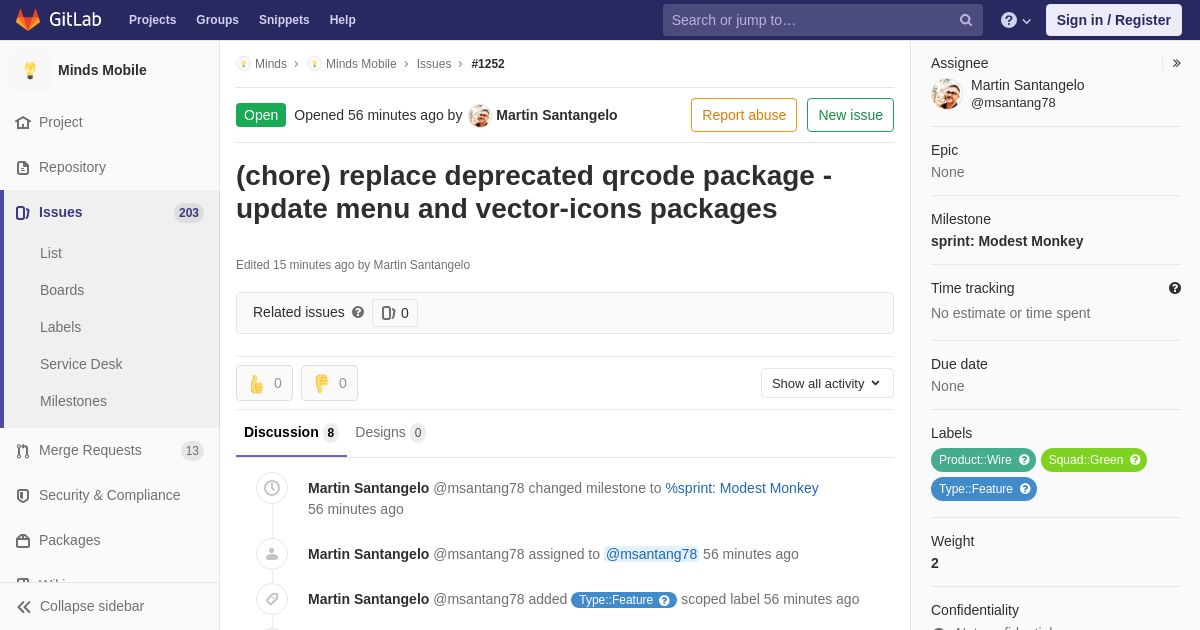Image resolution: width=1200 pixels, height=630 pixels.
Task: Open Milestones in sidebar
Action: click(x=73, y=401)
